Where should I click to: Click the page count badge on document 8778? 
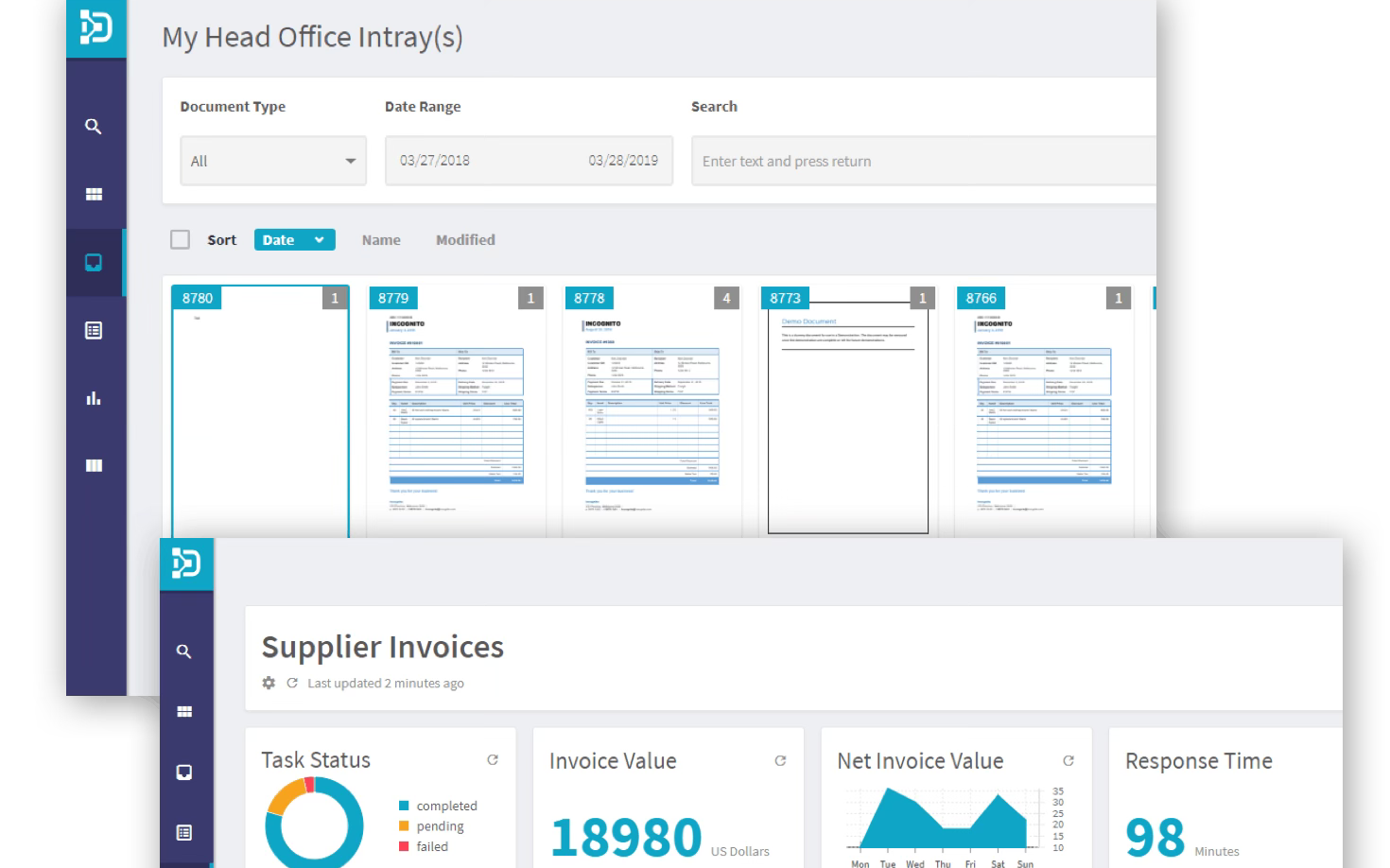(726, 298)
